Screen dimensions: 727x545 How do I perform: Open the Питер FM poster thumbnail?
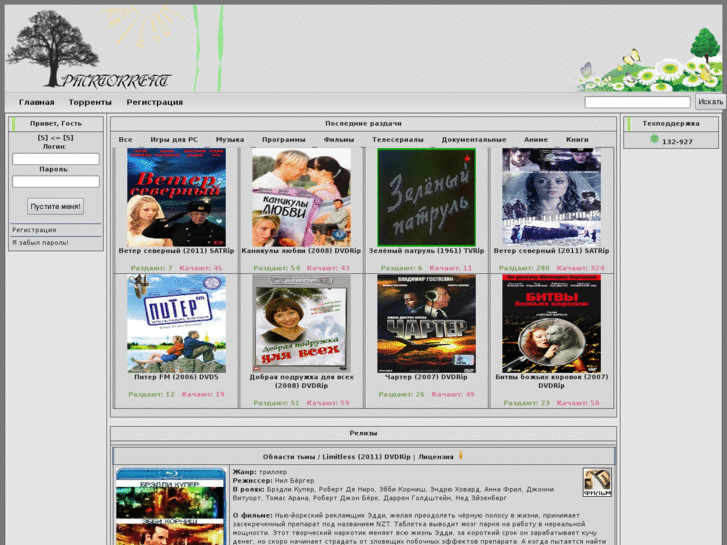click(x=176, y=323)
